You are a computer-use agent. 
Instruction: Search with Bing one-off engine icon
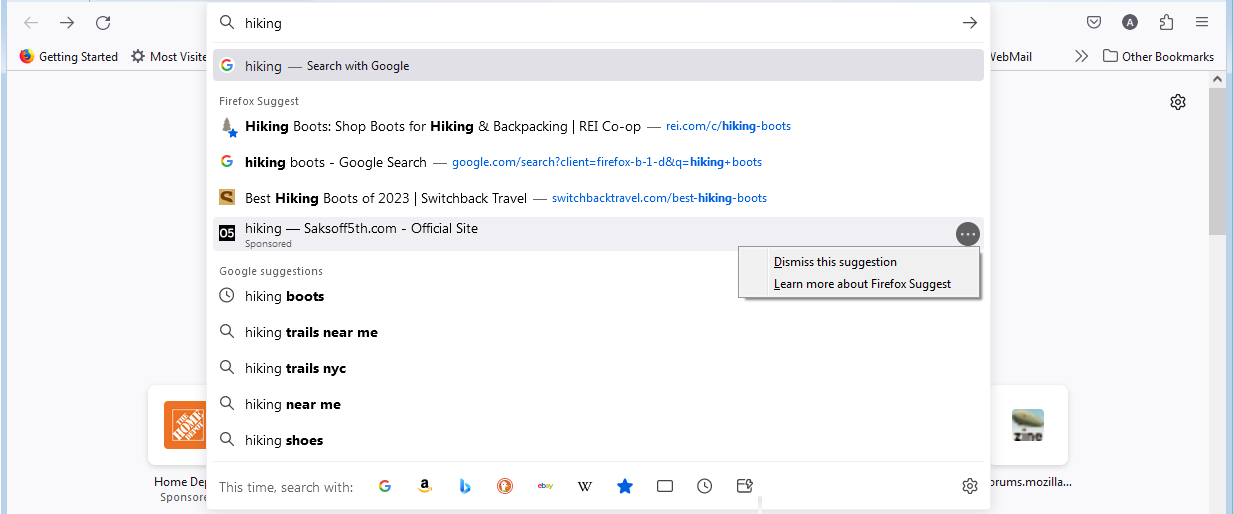[x=465, y=486]
